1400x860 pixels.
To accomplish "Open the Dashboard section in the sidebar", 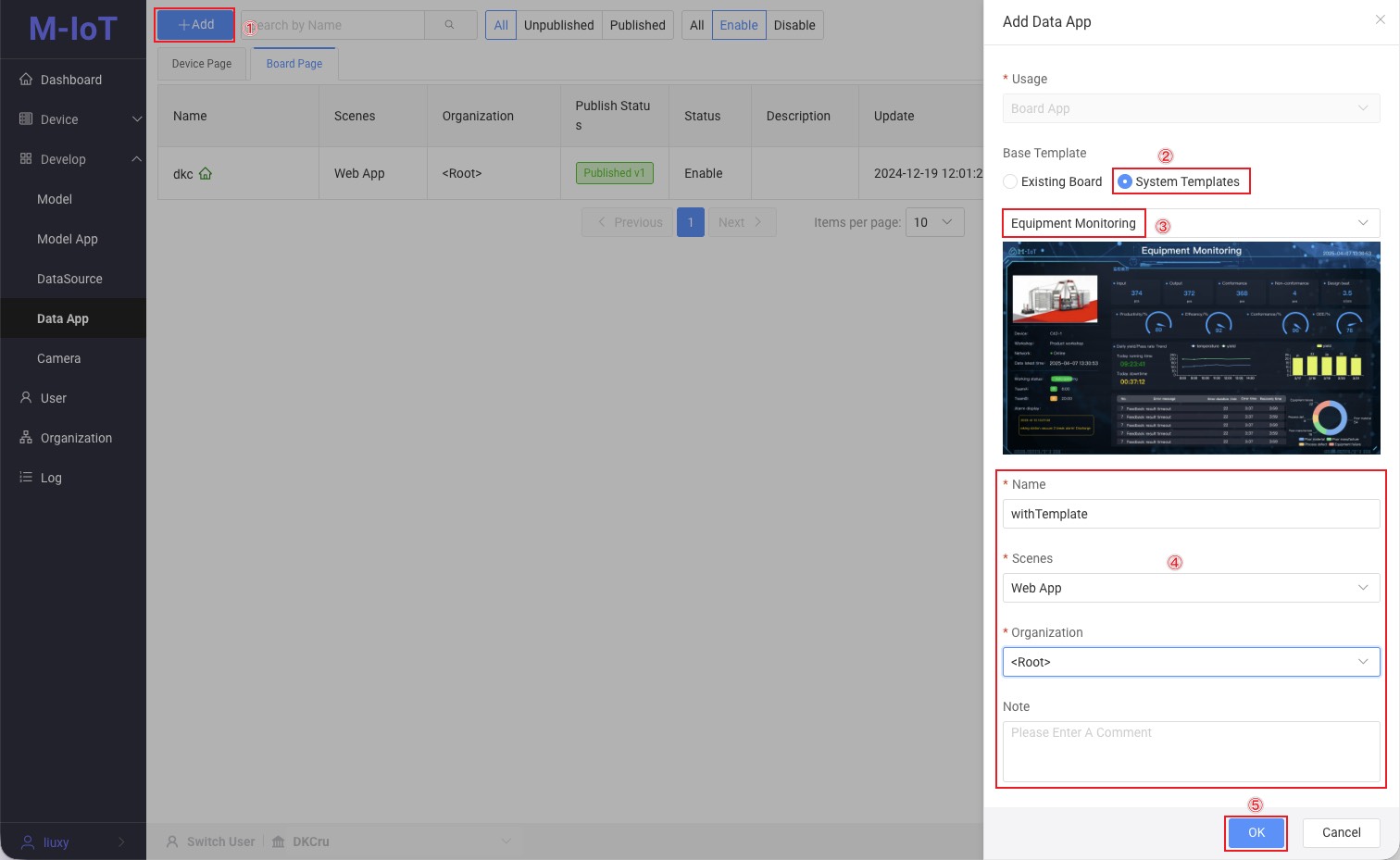I will coord(73,80).
